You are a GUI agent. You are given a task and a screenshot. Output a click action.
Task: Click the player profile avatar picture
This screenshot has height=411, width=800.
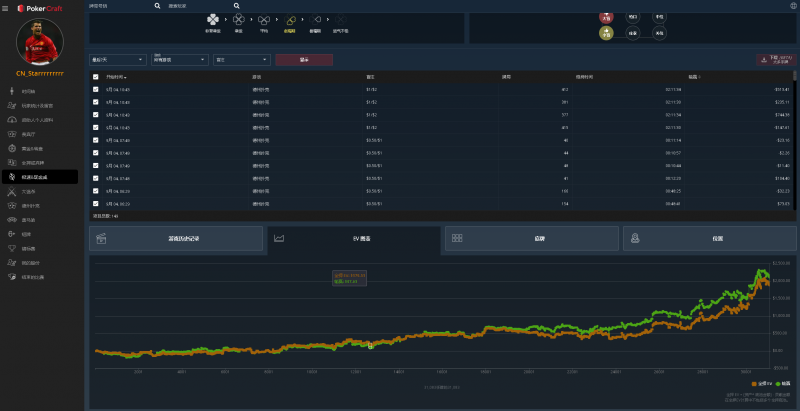pyautogui.click(x=41, y=41)
